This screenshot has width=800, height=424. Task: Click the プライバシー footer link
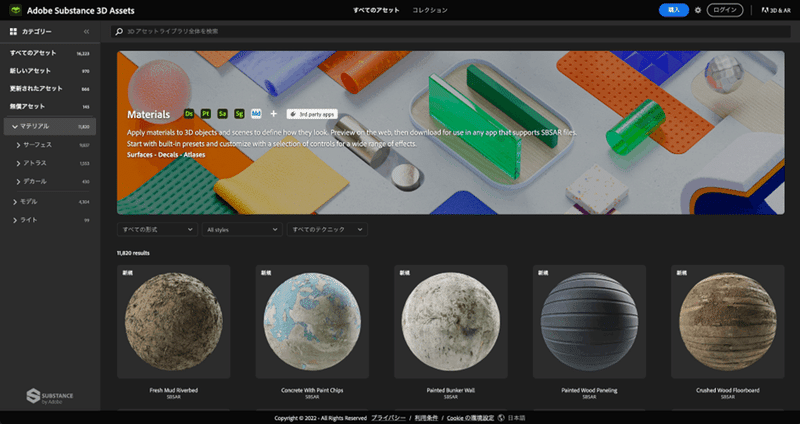(388, 418)
